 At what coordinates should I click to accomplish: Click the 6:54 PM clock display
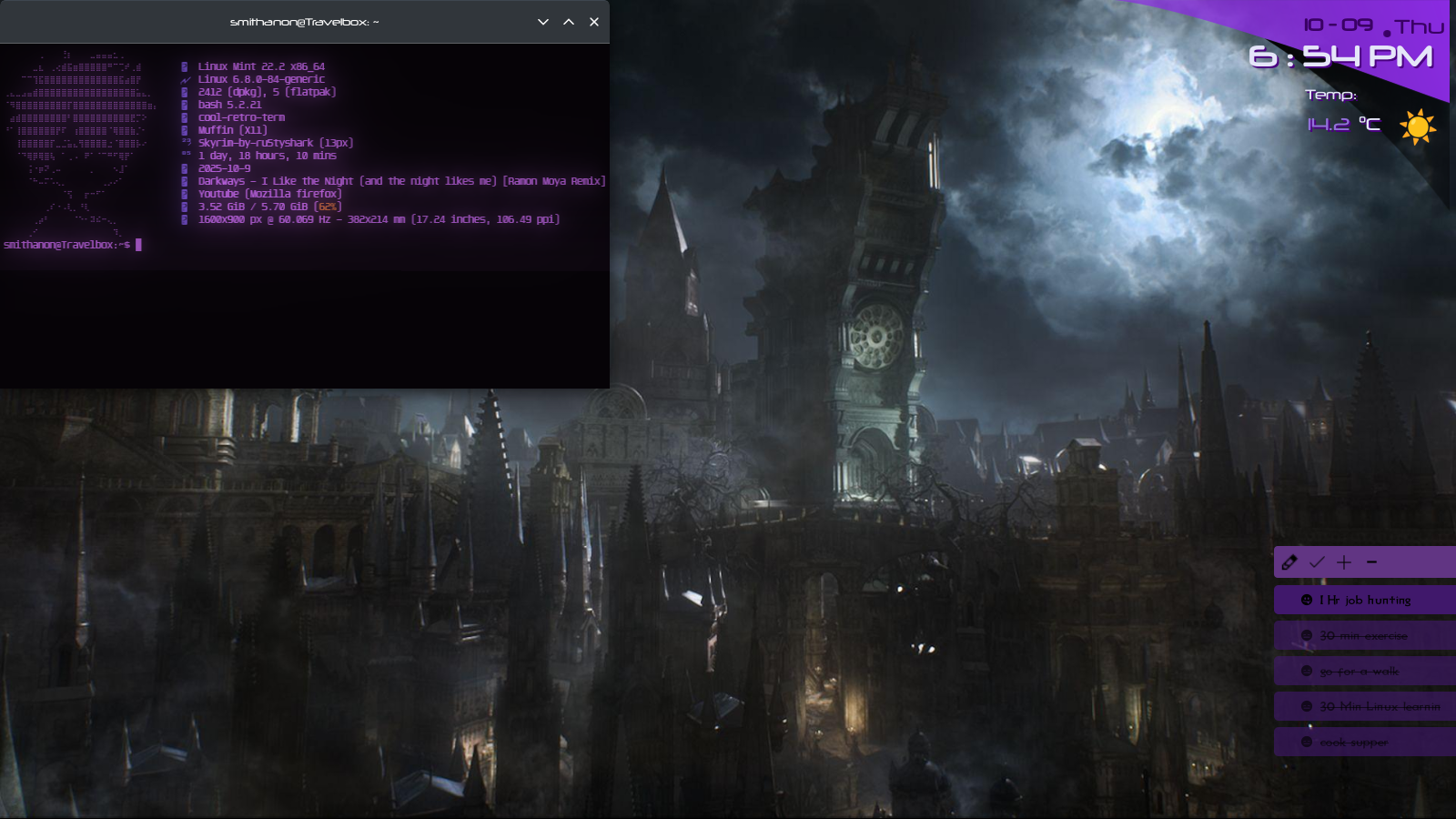click(x=1340, y=57)
